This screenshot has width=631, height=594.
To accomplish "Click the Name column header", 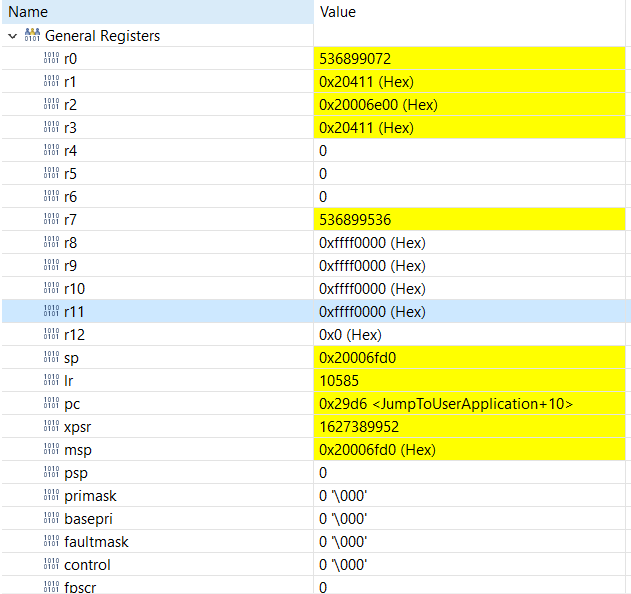I will coord(28,12).
